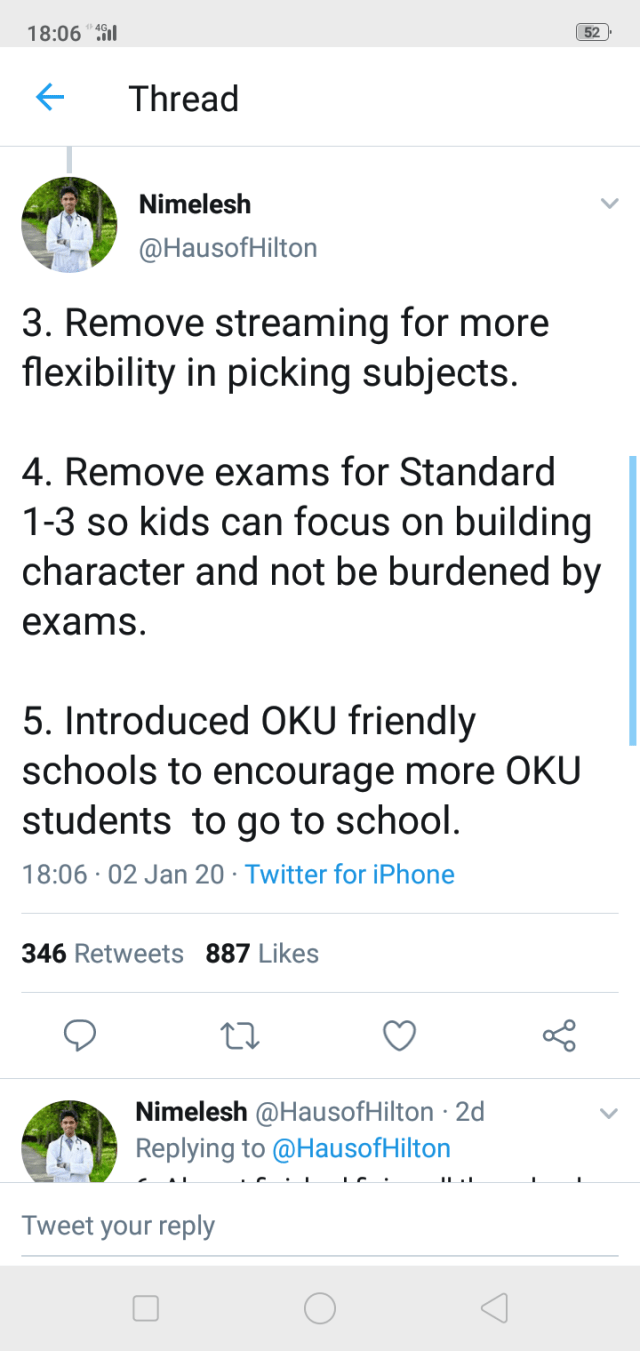Open the @HausofHilton handle on main tweet
Image resolution: width=640 pixels, height=1351 pixels.
click(x=228, y=247)
